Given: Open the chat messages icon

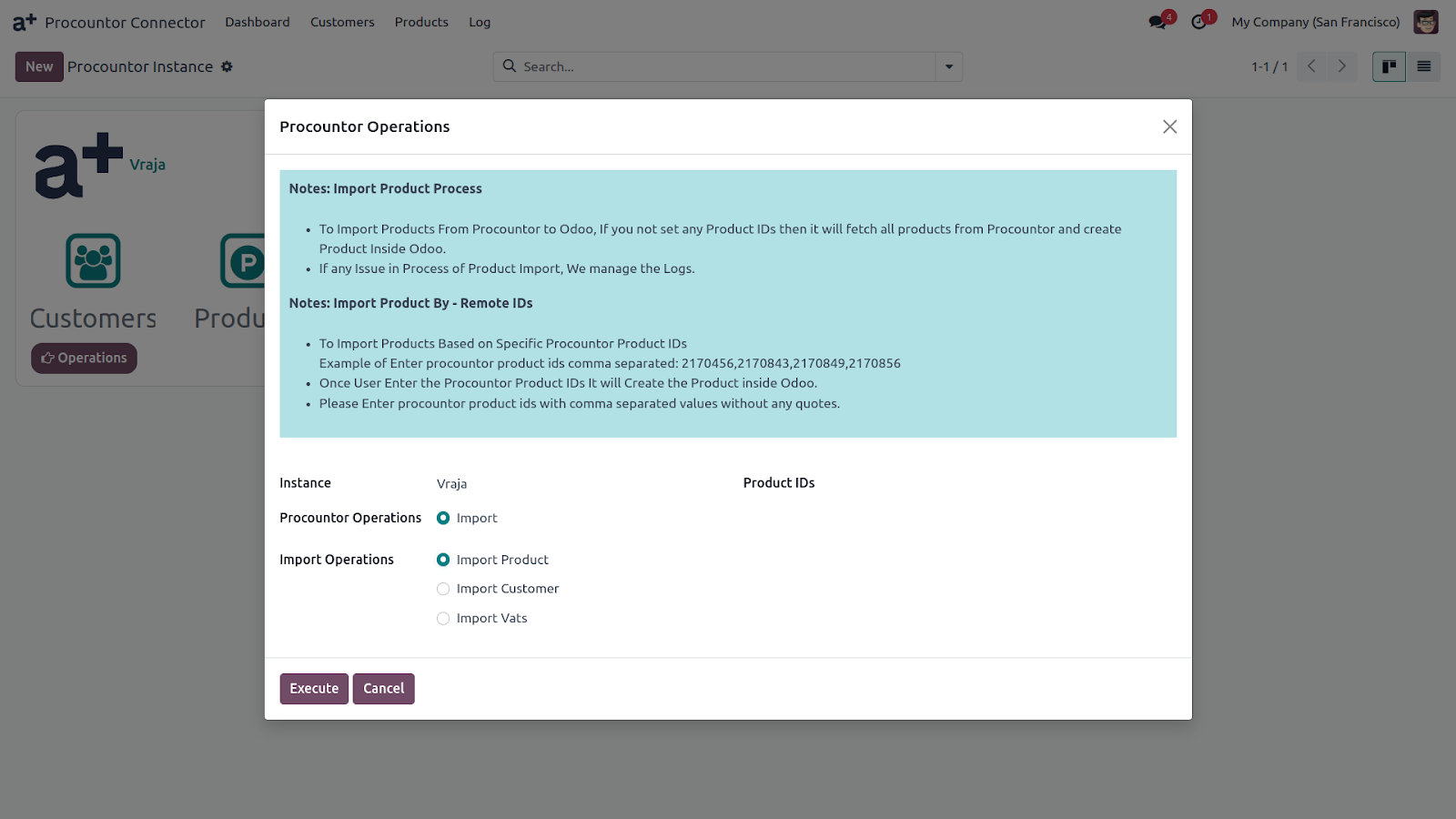Looking at the screenshot, I should (1158, 22).
